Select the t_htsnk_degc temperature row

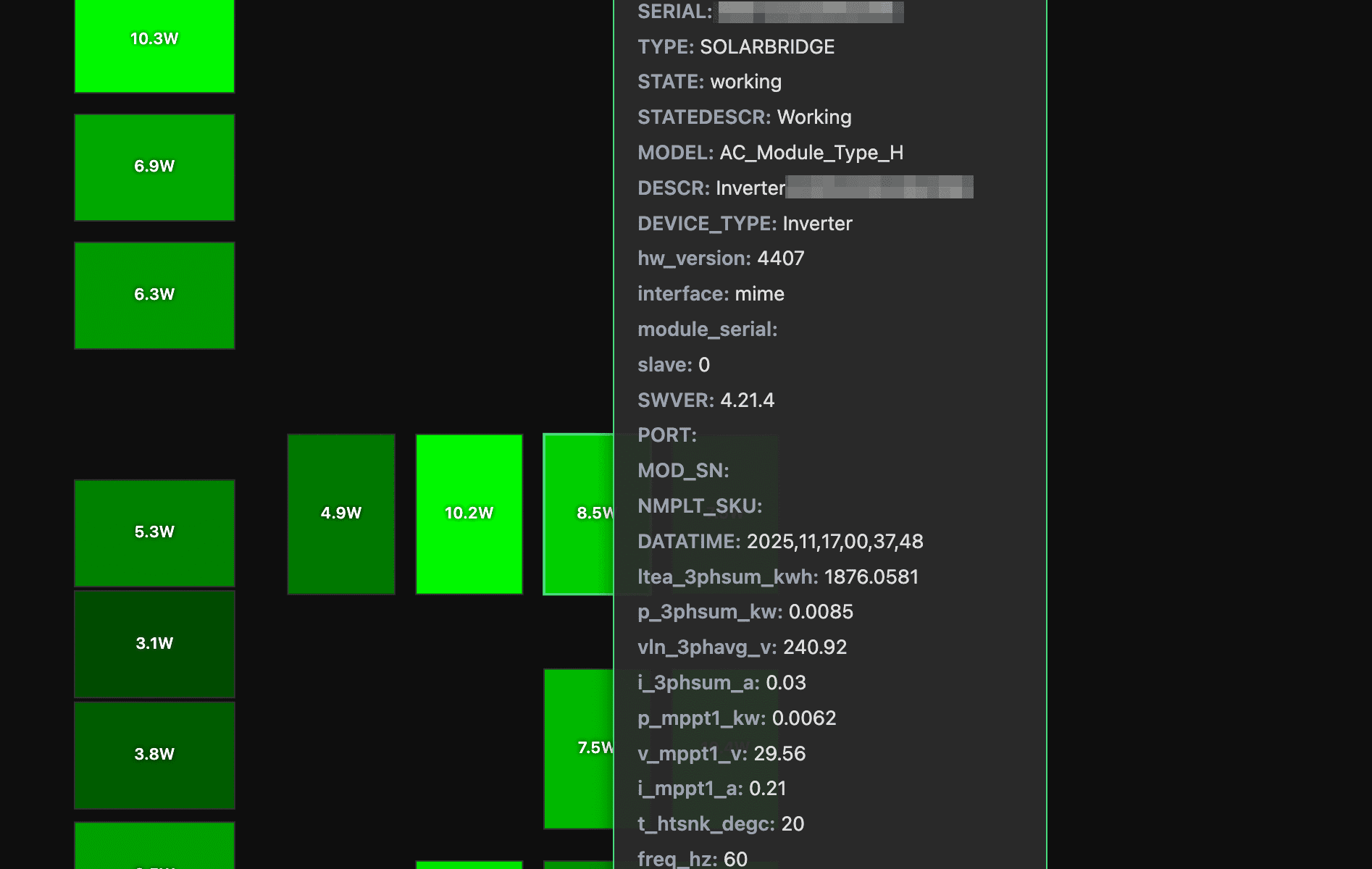(x=720, y=824)
